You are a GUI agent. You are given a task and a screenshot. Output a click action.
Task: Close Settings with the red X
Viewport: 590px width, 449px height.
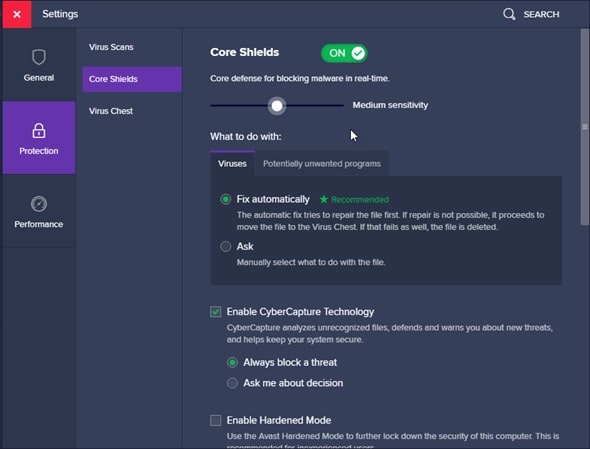[17, 14]
